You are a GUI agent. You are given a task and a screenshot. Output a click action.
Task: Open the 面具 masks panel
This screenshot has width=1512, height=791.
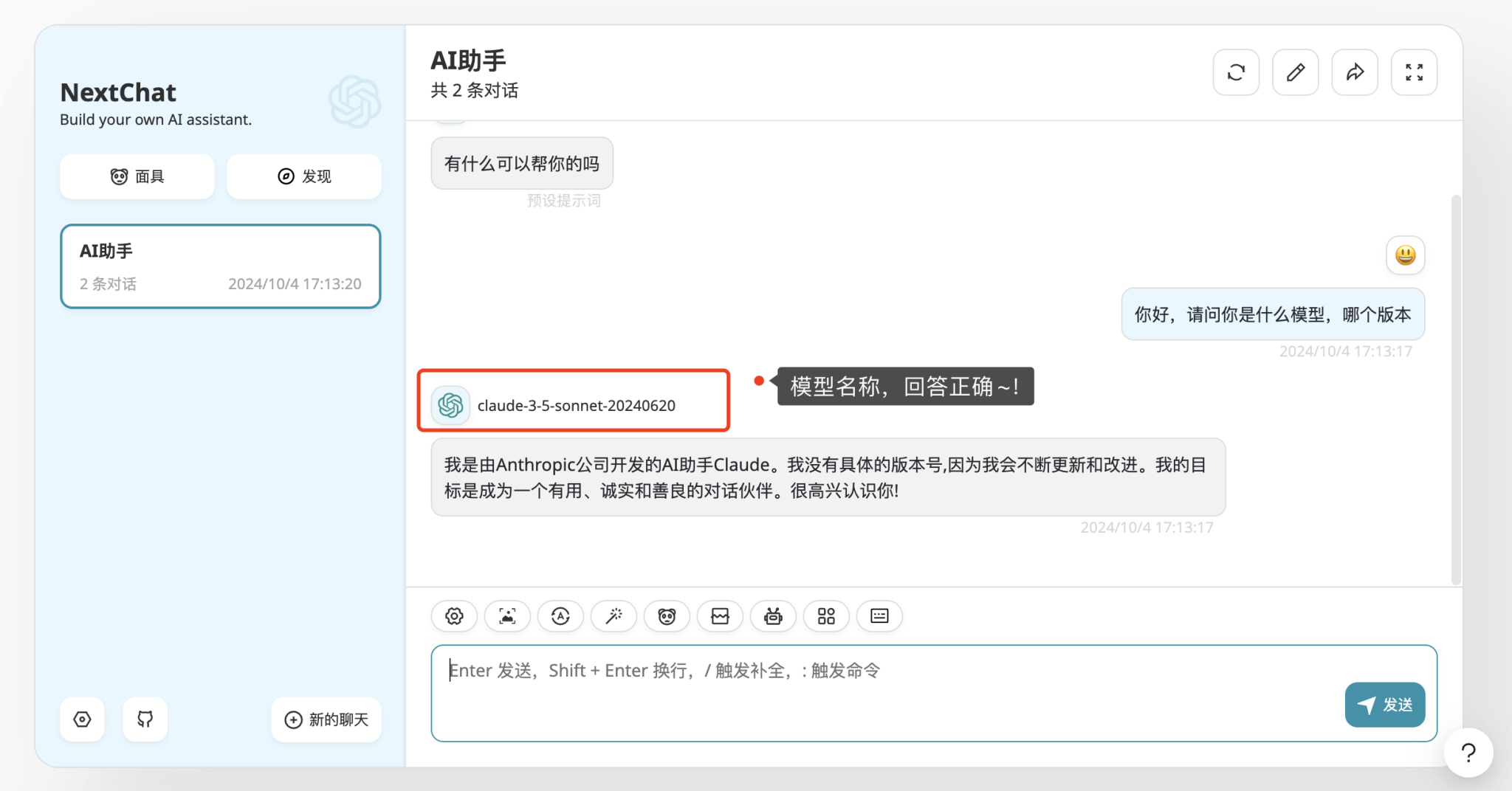(137, 176)
